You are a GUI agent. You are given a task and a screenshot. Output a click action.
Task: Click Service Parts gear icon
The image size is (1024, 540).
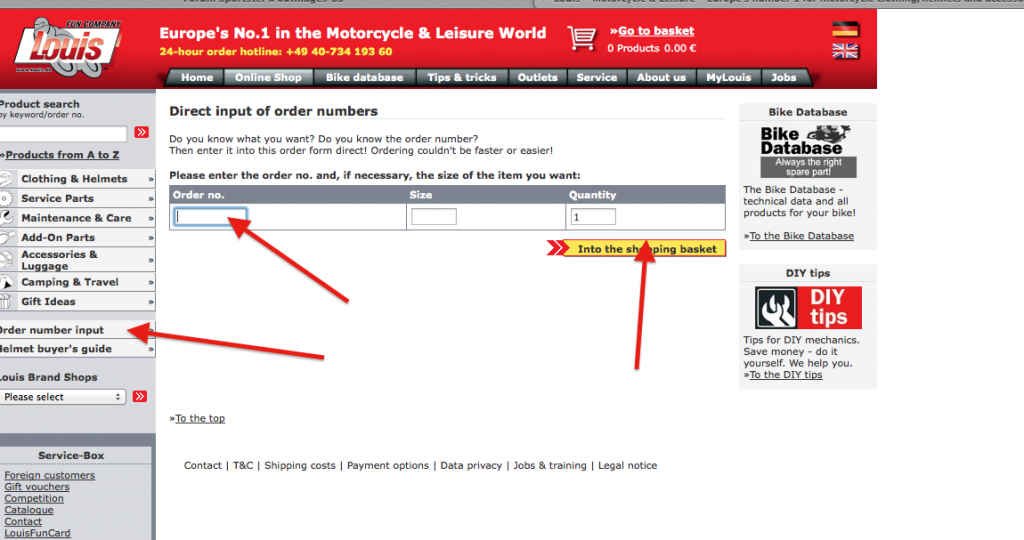pos(6,199)
